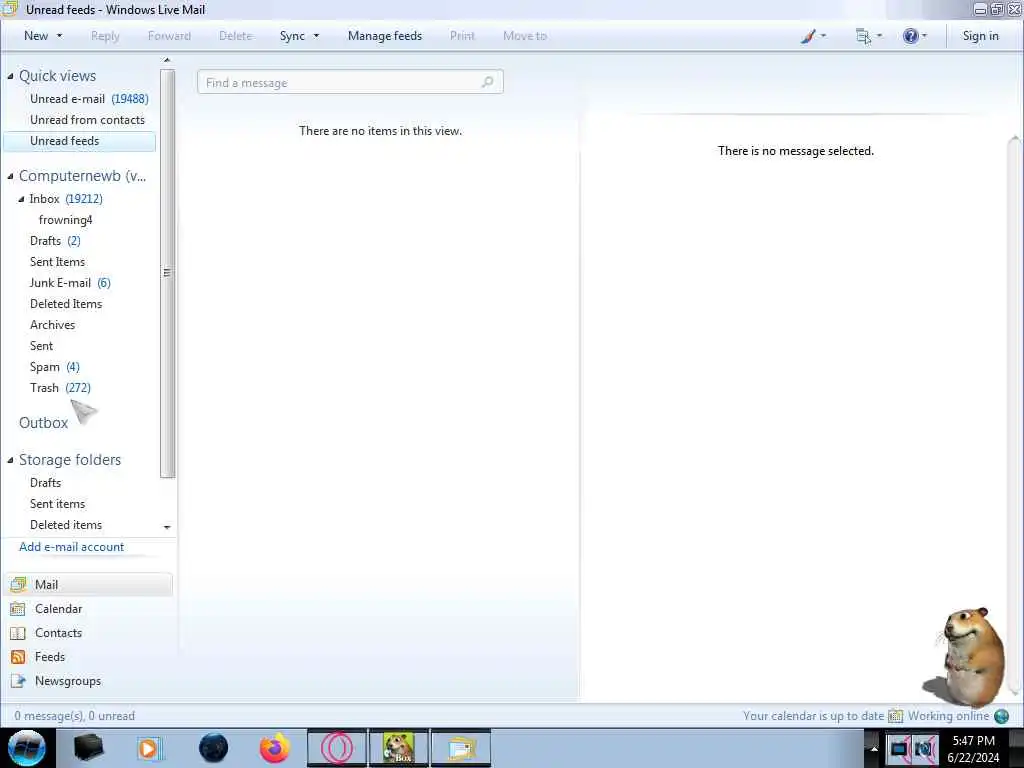The height and width of the screenshot is (768, 1024).
Task: Click the Sign in button
Action: [980, 36]
